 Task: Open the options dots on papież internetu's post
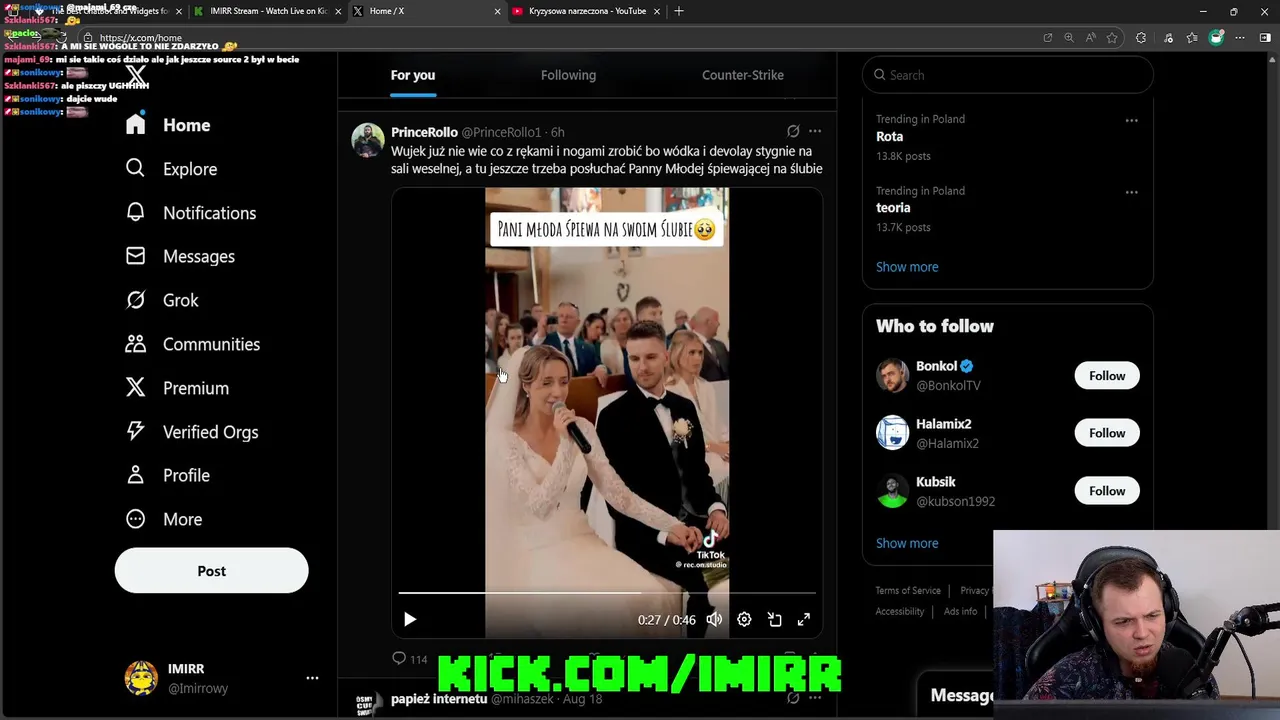pyautogui.click(x=815, y=698)
